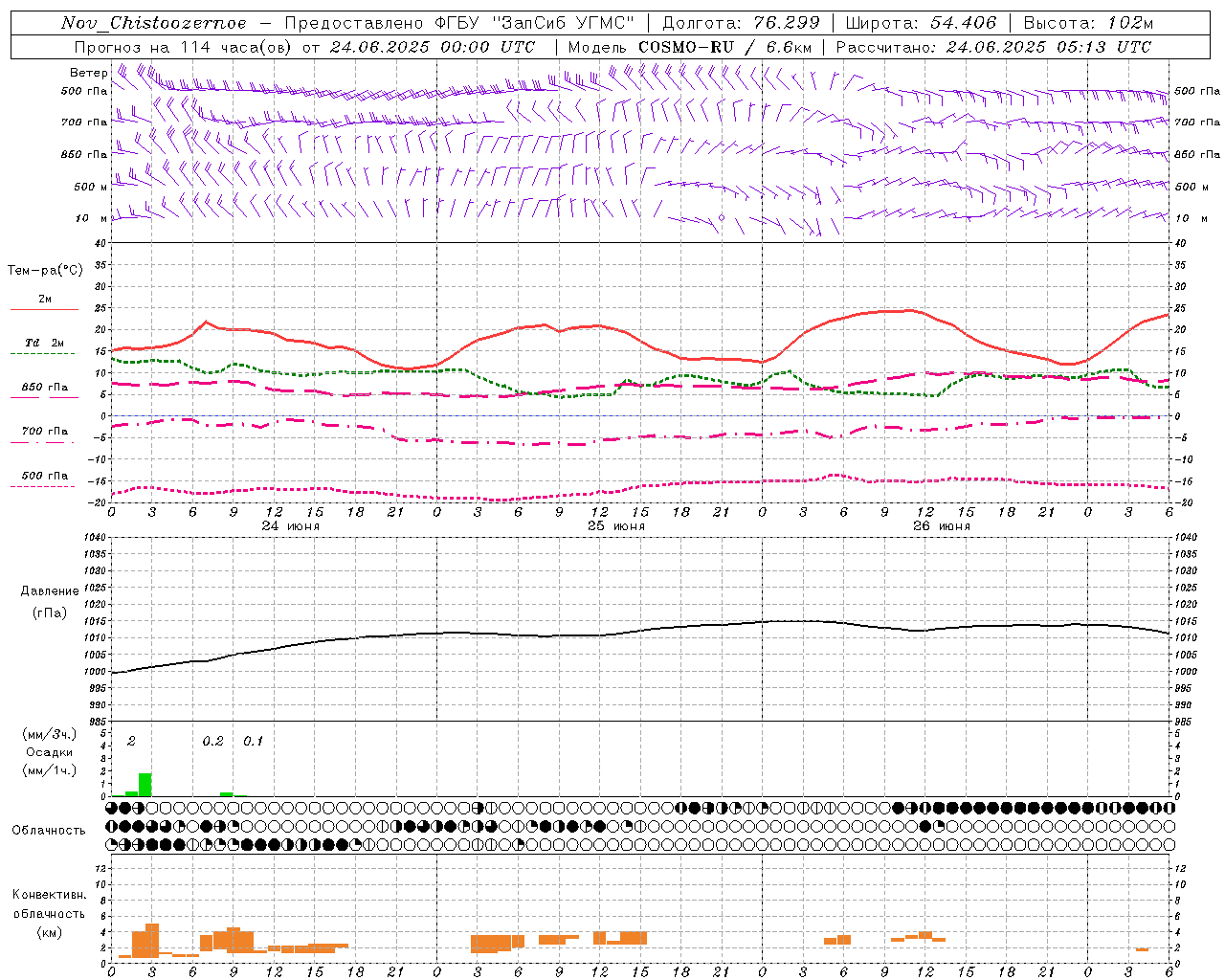Click the "(км)" convective cloud unit label
This screenshot has width=1225, height=980.
49,932
